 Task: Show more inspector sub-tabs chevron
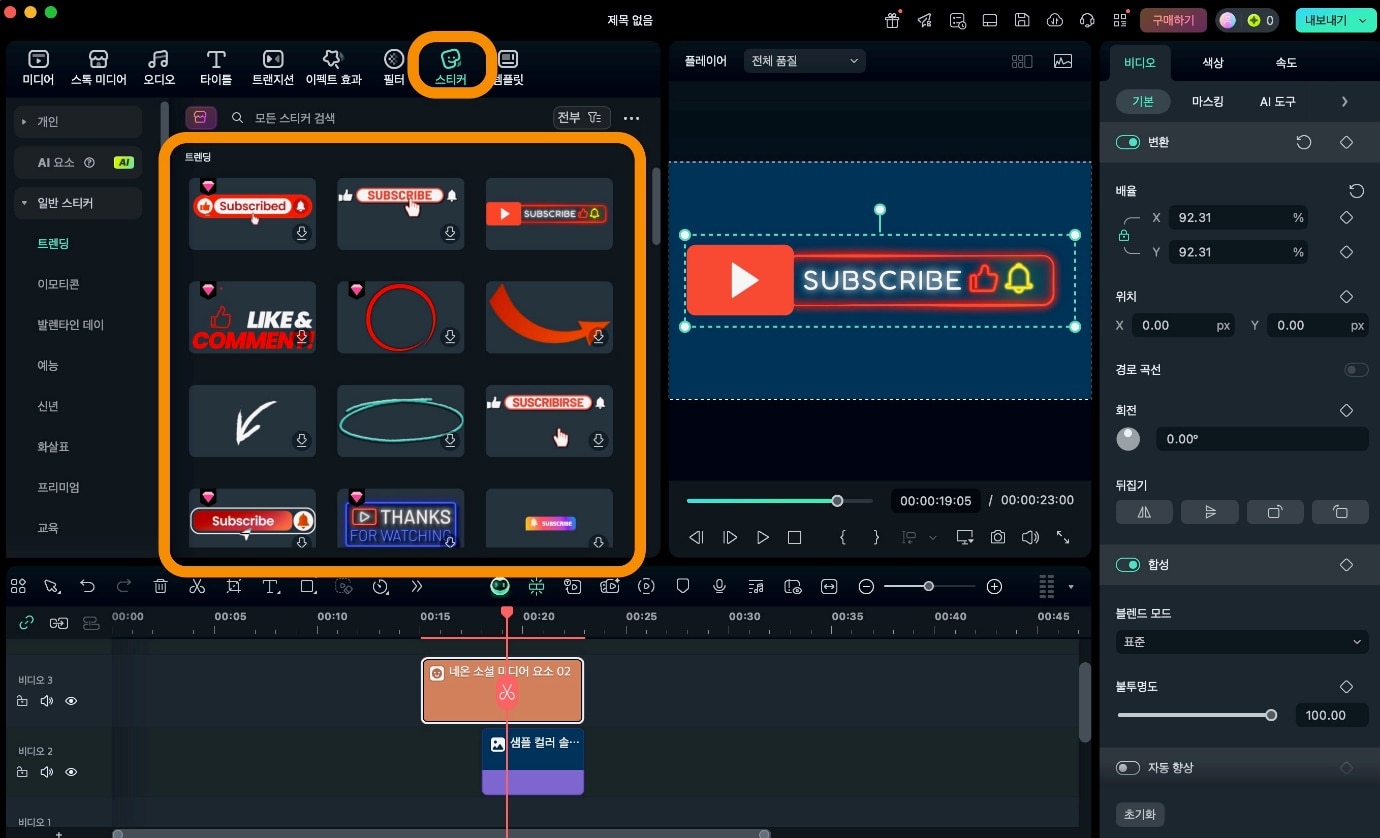pos(1345,101)
